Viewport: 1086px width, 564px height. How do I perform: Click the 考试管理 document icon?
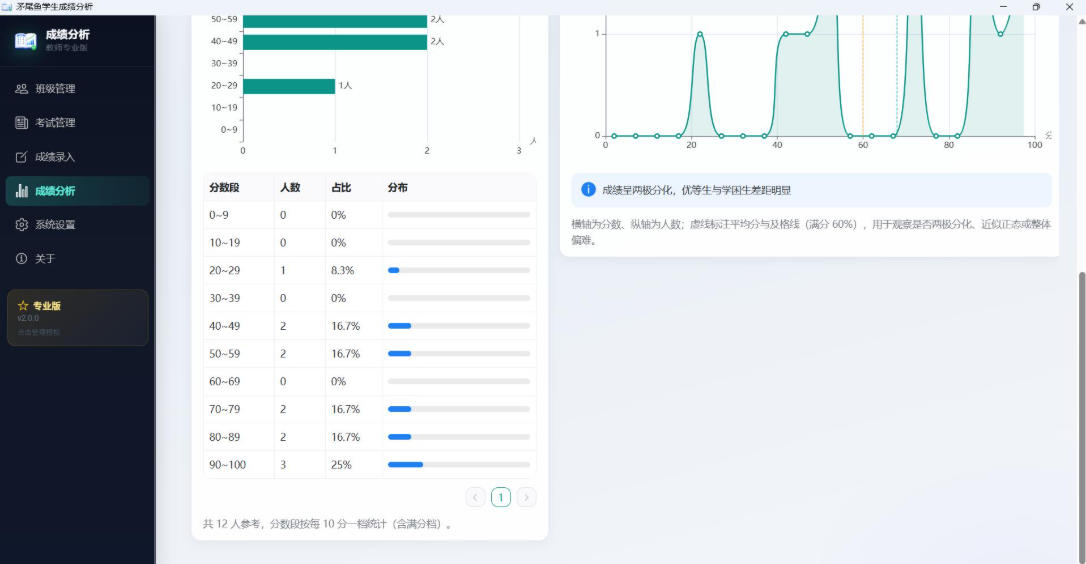(x=21, y=123)
